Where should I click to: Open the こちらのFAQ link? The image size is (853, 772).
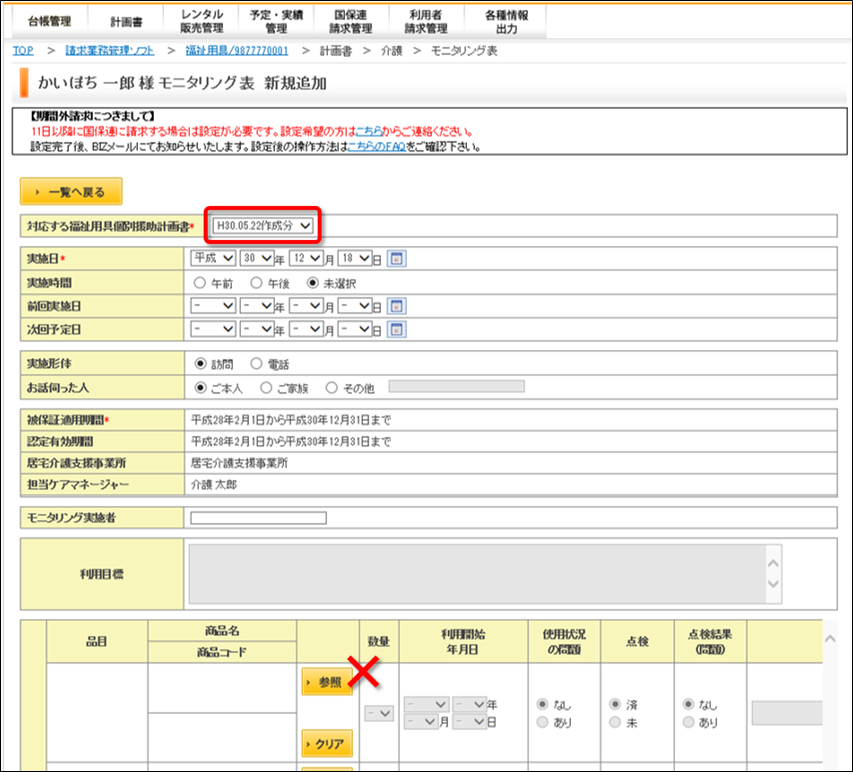click(376, 146)
